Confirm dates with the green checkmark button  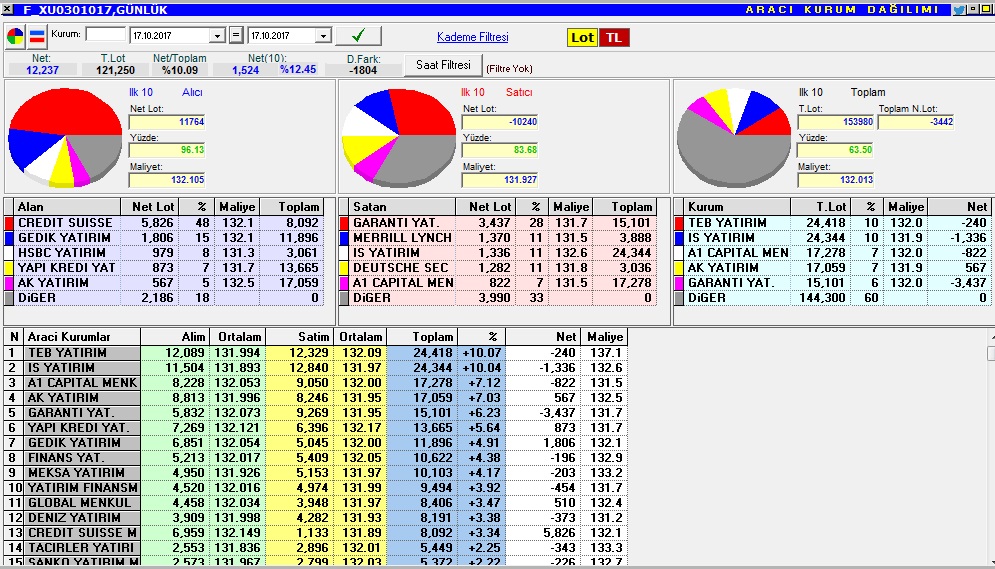tap(359, 36)
